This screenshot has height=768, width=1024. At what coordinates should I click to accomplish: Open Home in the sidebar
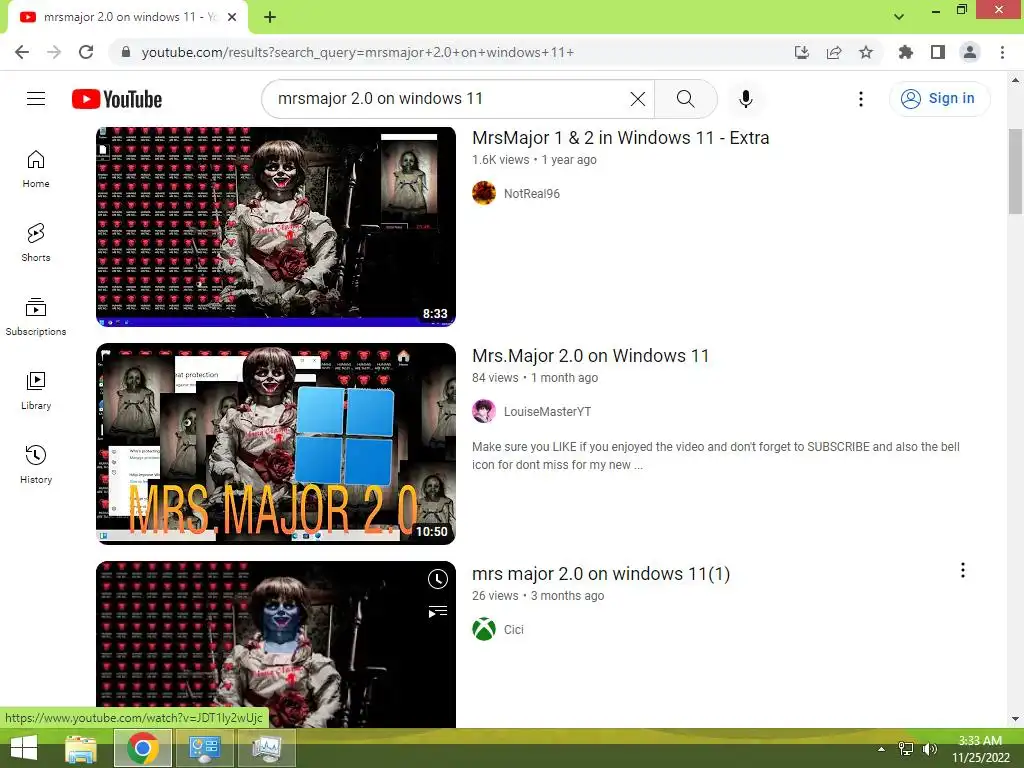[x=36, y=168]
